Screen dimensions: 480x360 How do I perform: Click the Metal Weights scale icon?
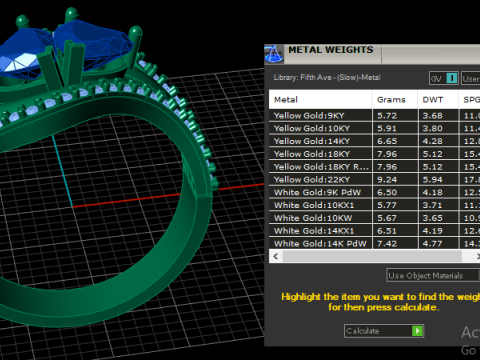click(x=273, y=54)
